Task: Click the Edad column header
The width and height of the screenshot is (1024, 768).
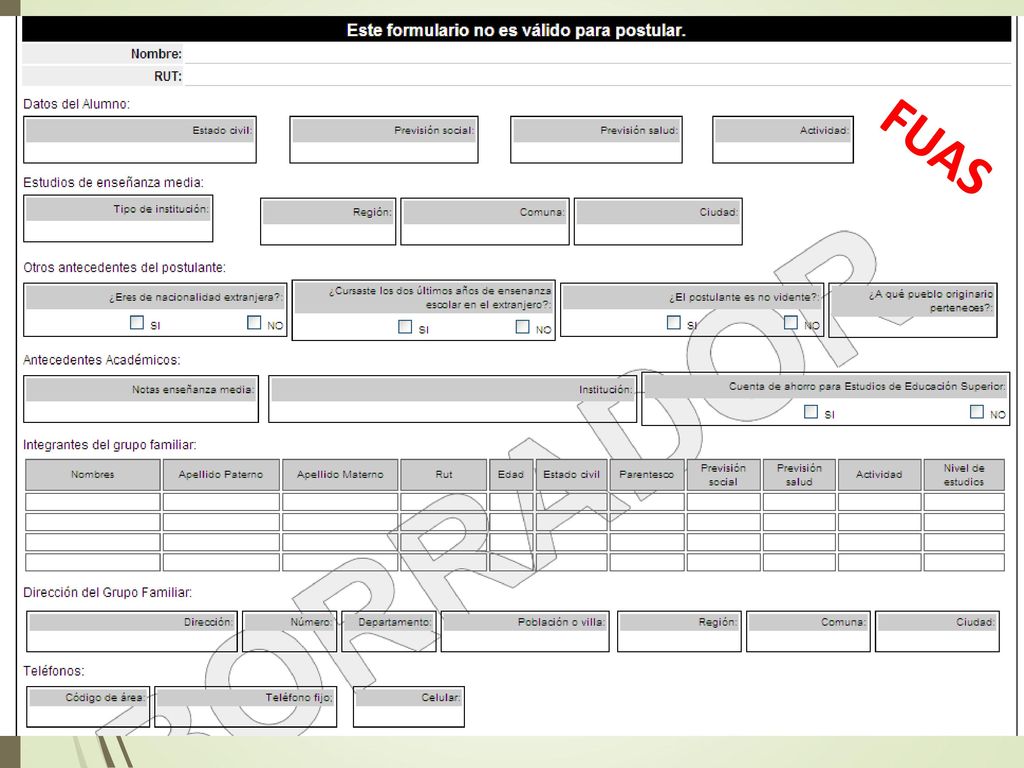Action: tap(511, 475)
